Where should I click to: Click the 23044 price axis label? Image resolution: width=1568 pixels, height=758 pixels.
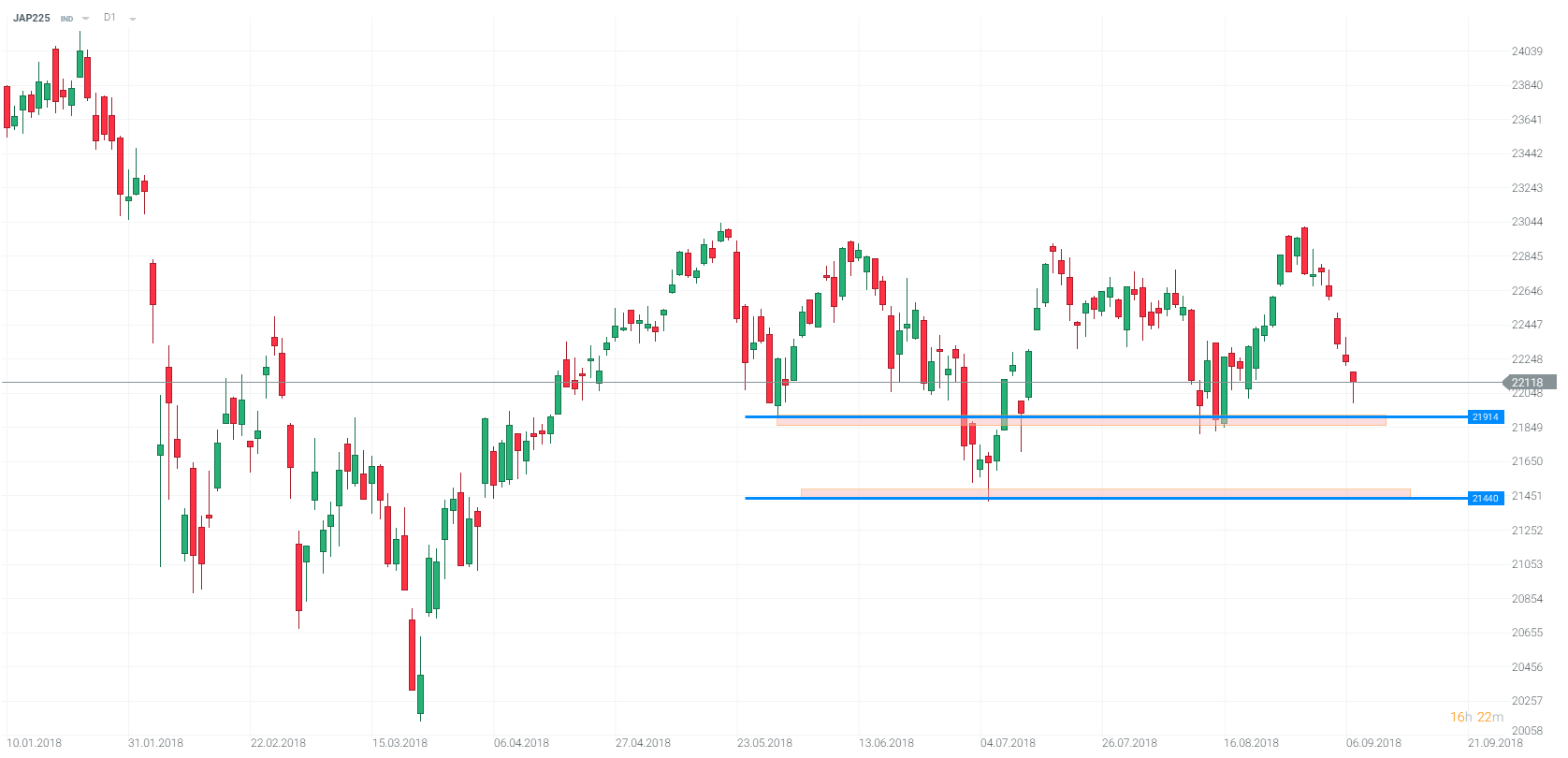coord(1527,222)
